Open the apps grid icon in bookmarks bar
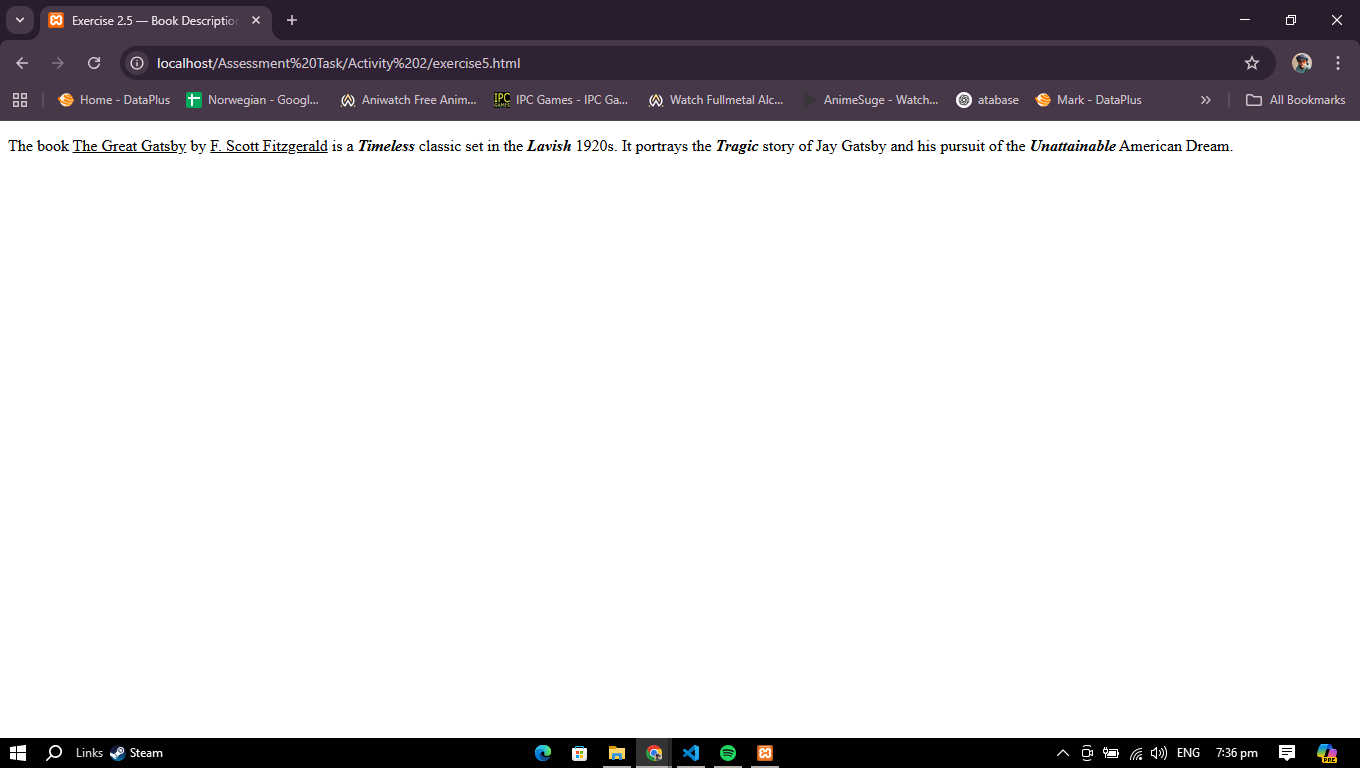 click(x=20, y=100)
